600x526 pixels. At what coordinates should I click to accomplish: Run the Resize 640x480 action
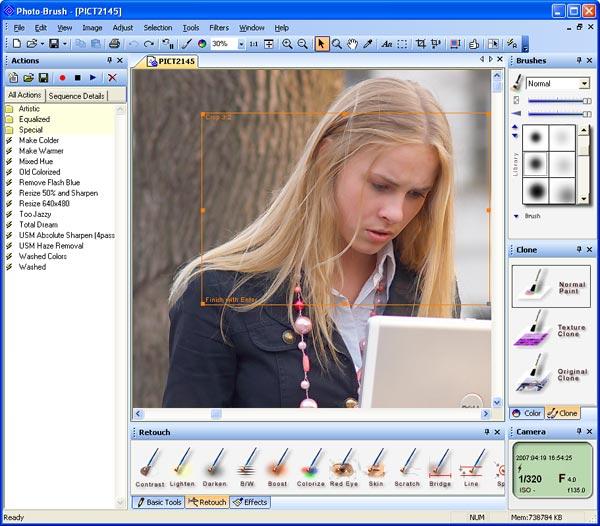[x=44, y=204]
